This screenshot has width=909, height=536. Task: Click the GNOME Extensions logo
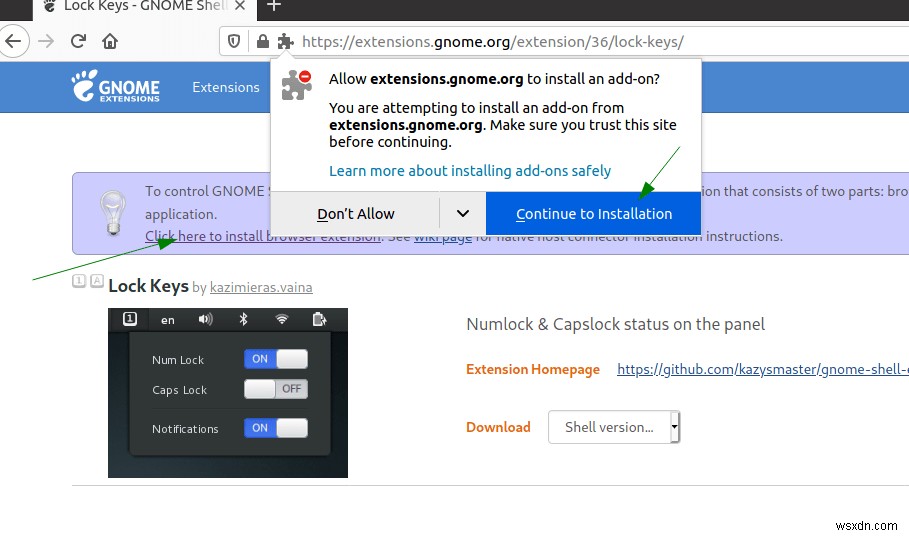click(x=115, y=86)
